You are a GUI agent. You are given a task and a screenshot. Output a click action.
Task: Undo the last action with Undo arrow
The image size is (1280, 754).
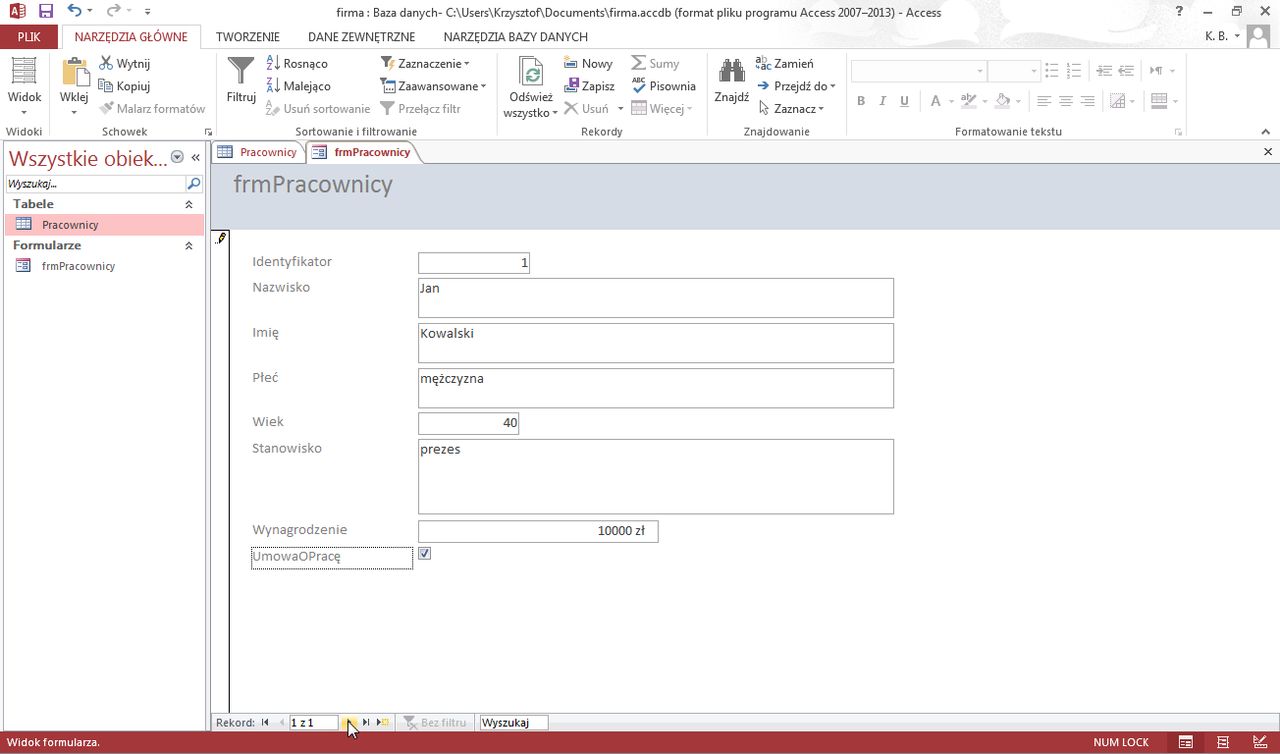[x=75, y=11]
